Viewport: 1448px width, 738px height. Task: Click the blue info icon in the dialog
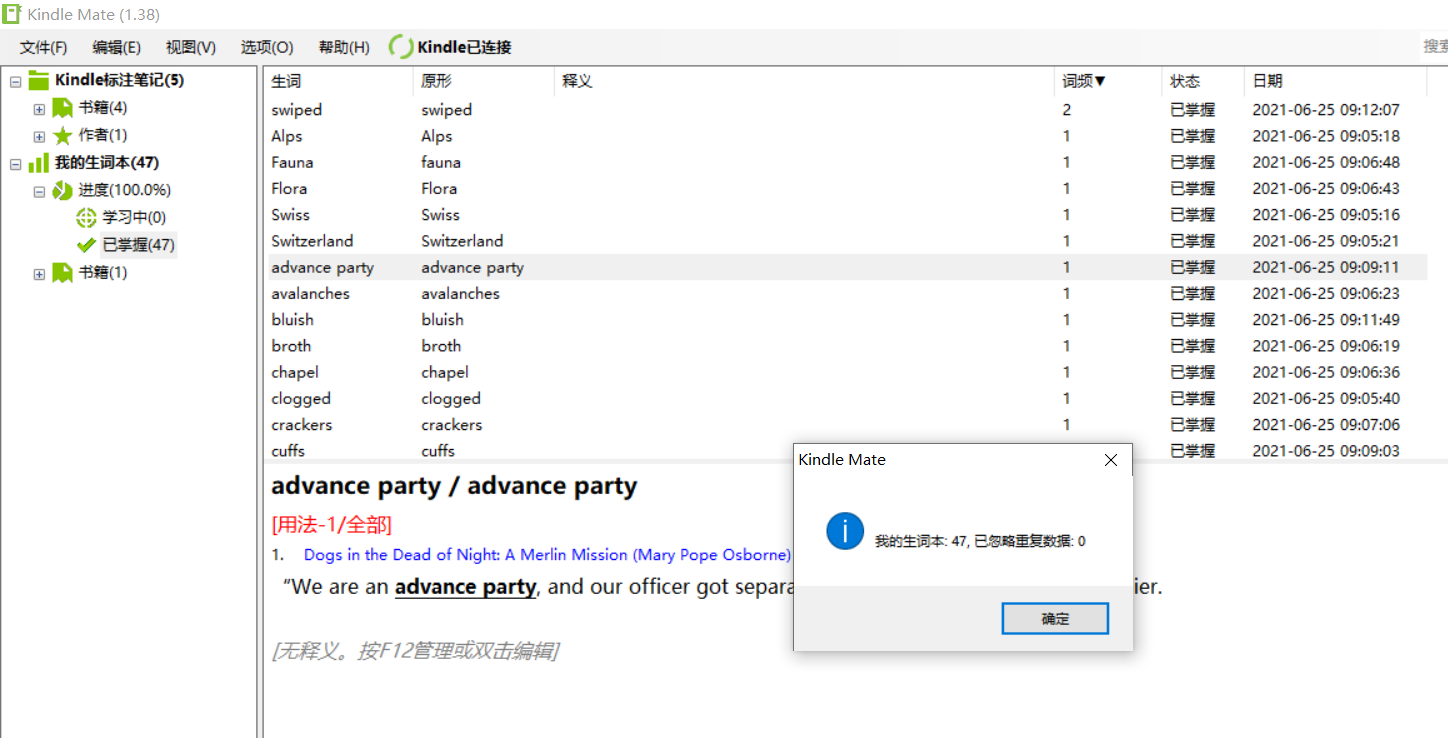point(845,531)
